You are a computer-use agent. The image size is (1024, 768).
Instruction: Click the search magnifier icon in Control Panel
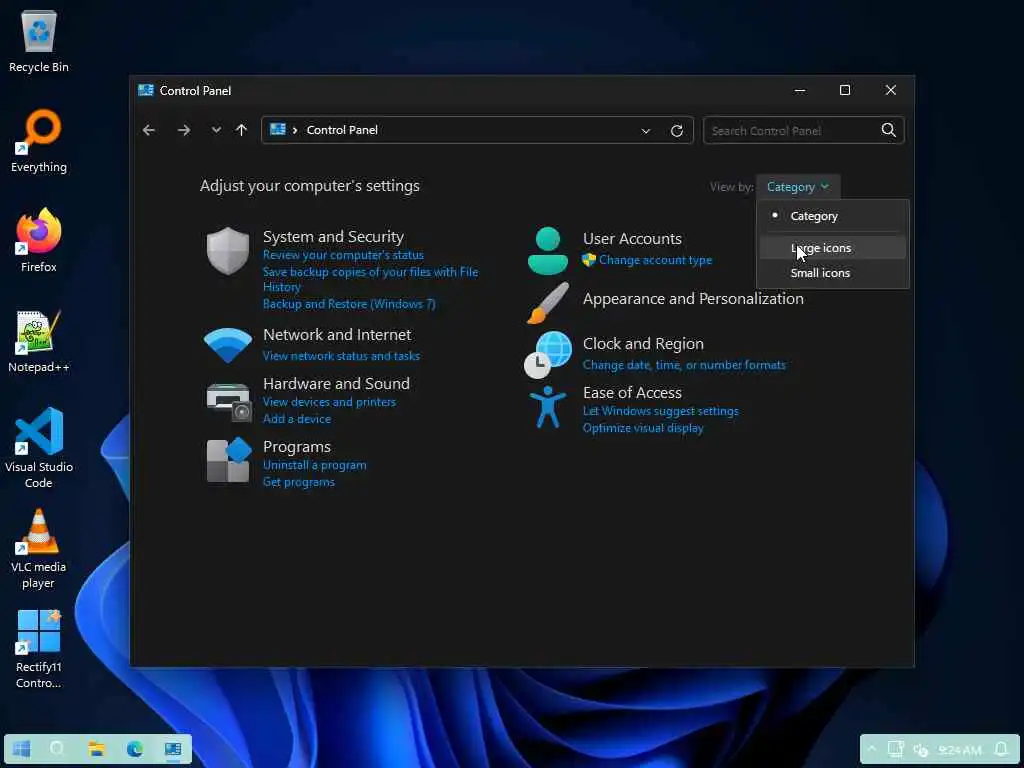click(888, 130)
